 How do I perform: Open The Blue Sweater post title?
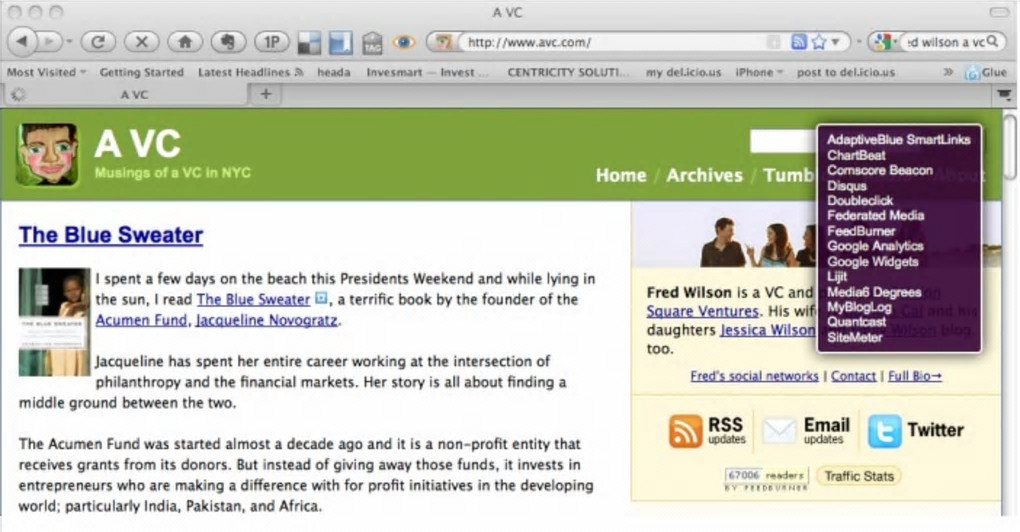[111, 235]
